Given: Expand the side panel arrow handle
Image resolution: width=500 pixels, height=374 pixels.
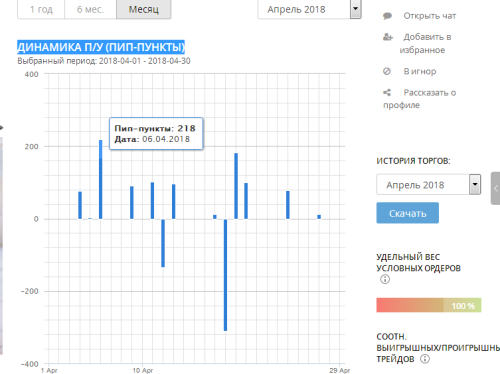Looking at the screenshot, I should point(495,188).
